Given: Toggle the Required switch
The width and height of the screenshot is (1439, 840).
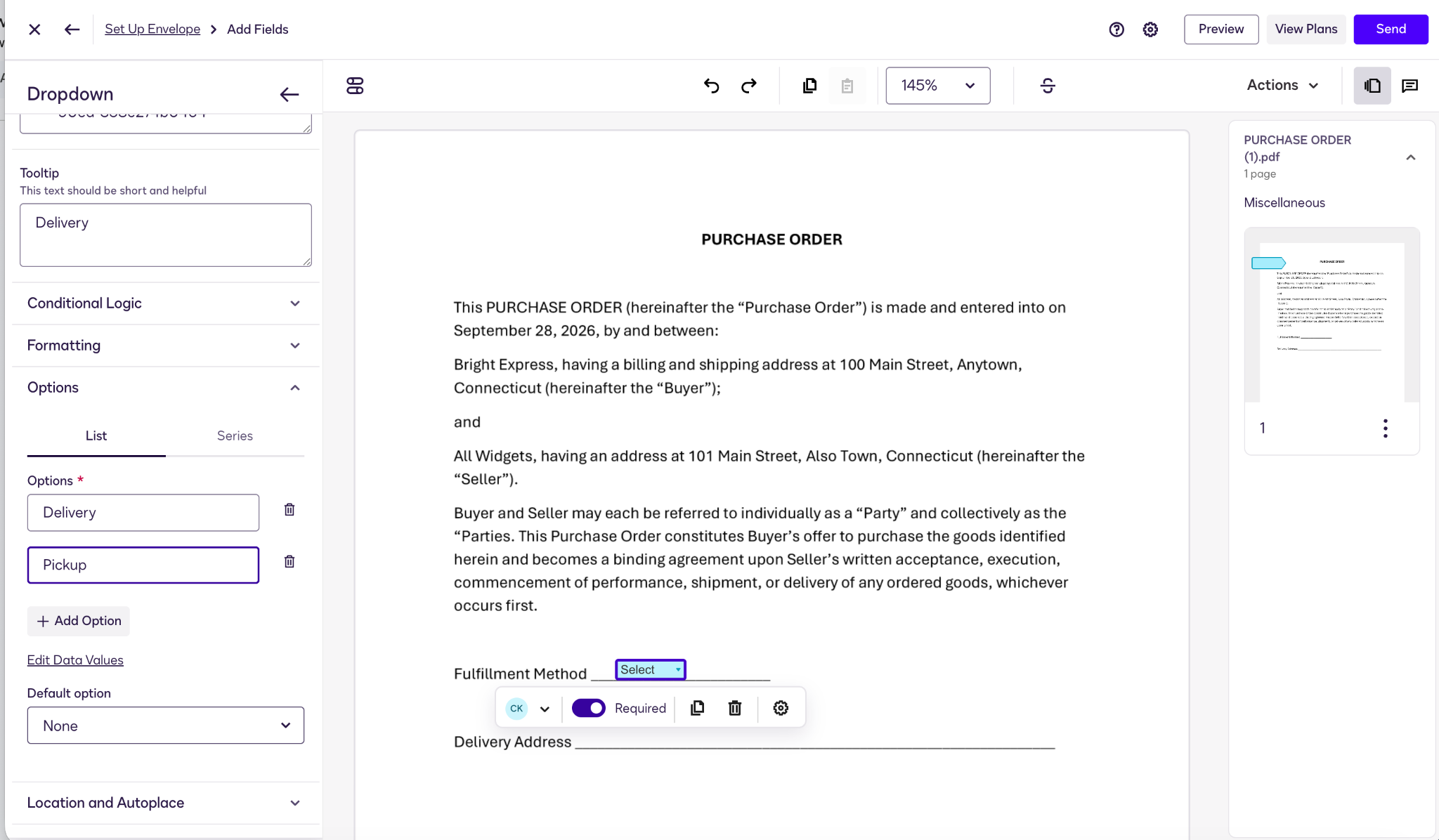Looking at the screenshot, I should point(589,708).
